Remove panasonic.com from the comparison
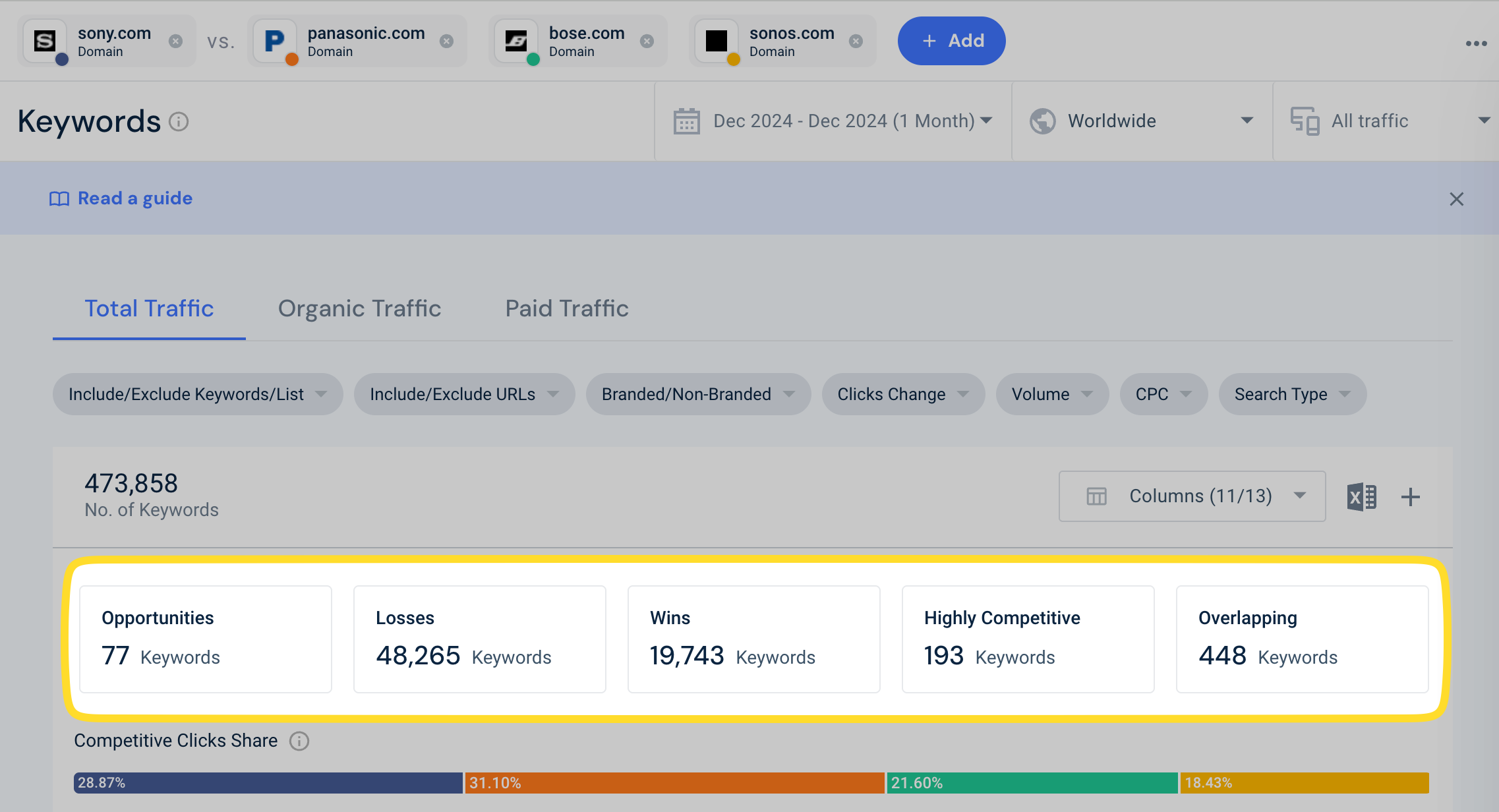Viewport: 1499px width, 812px height. click(x=446, y=41)
